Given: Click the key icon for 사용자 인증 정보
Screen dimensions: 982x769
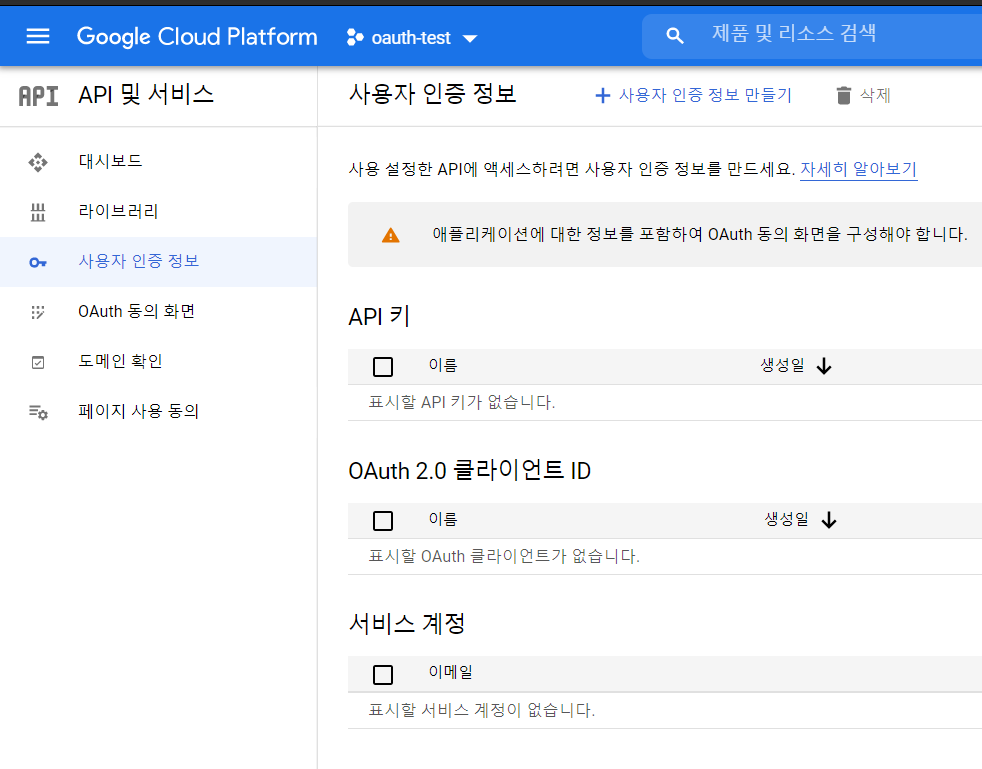Looking at the screenshot, I should point(38,262).
